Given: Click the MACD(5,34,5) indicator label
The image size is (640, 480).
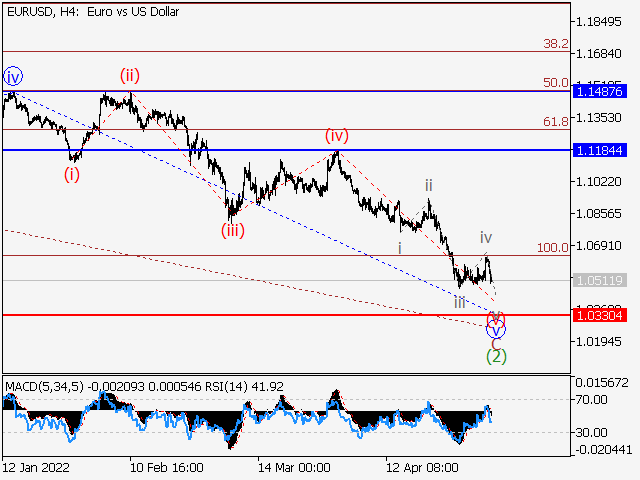Looking at the screenshot, I should point(44,387).
